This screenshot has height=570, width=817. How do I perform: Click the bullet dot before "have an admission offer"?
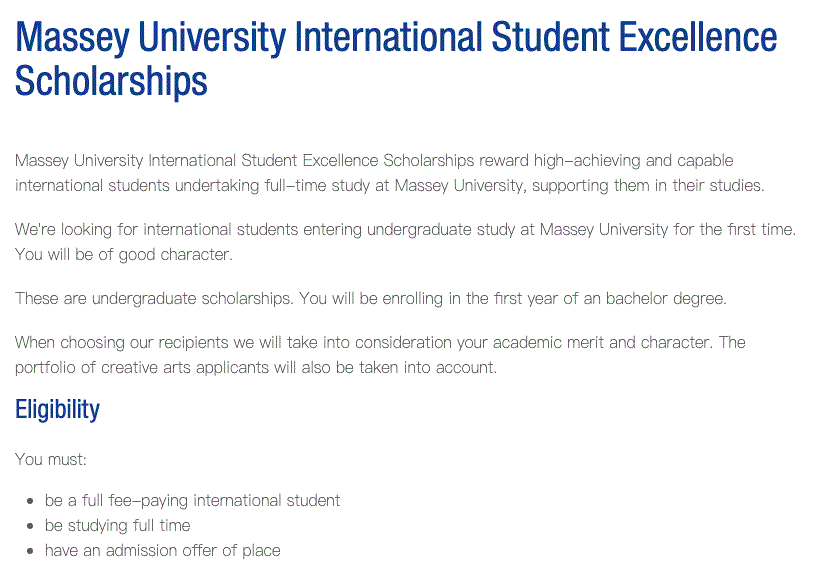tap(31, 551)
